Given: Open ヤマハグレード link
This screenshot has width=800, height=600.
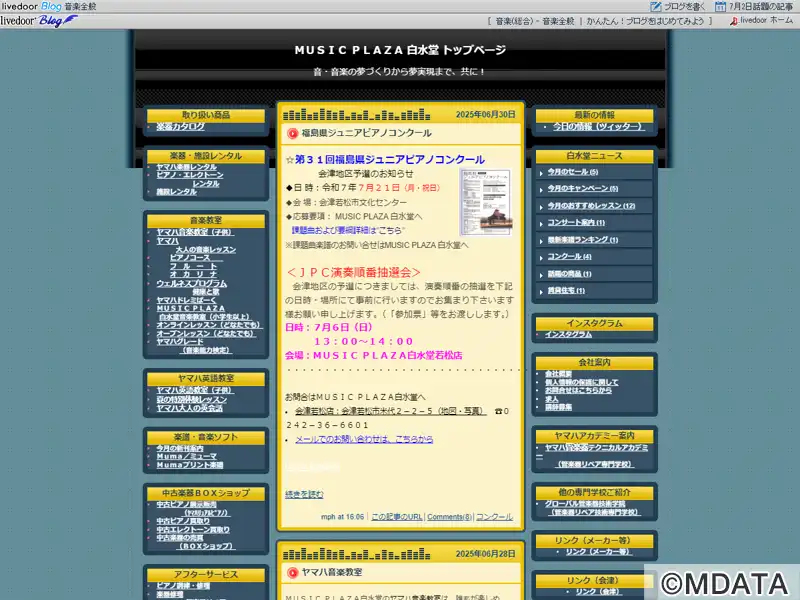Looking at the screenshot, I should 180,342.
